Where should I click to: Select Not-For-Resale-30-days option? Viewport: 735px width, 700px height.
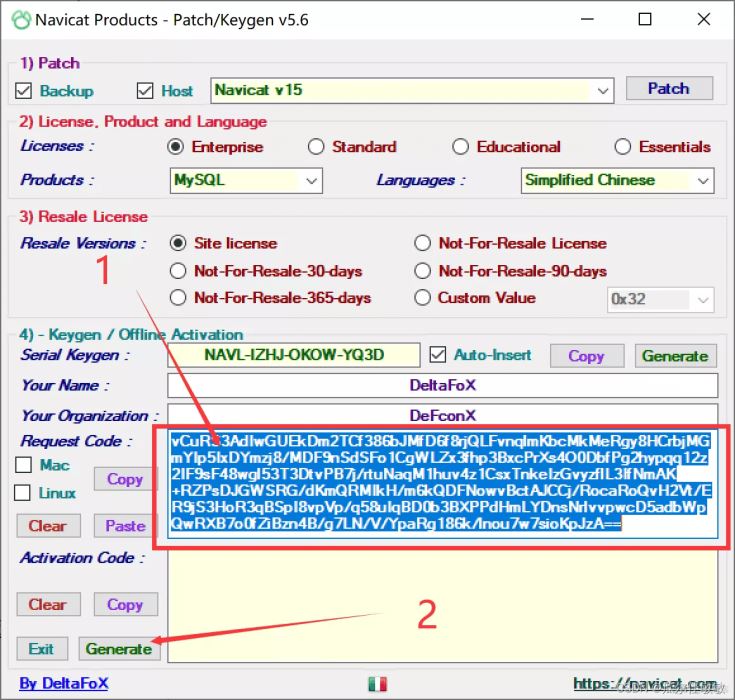click(178, 271)
